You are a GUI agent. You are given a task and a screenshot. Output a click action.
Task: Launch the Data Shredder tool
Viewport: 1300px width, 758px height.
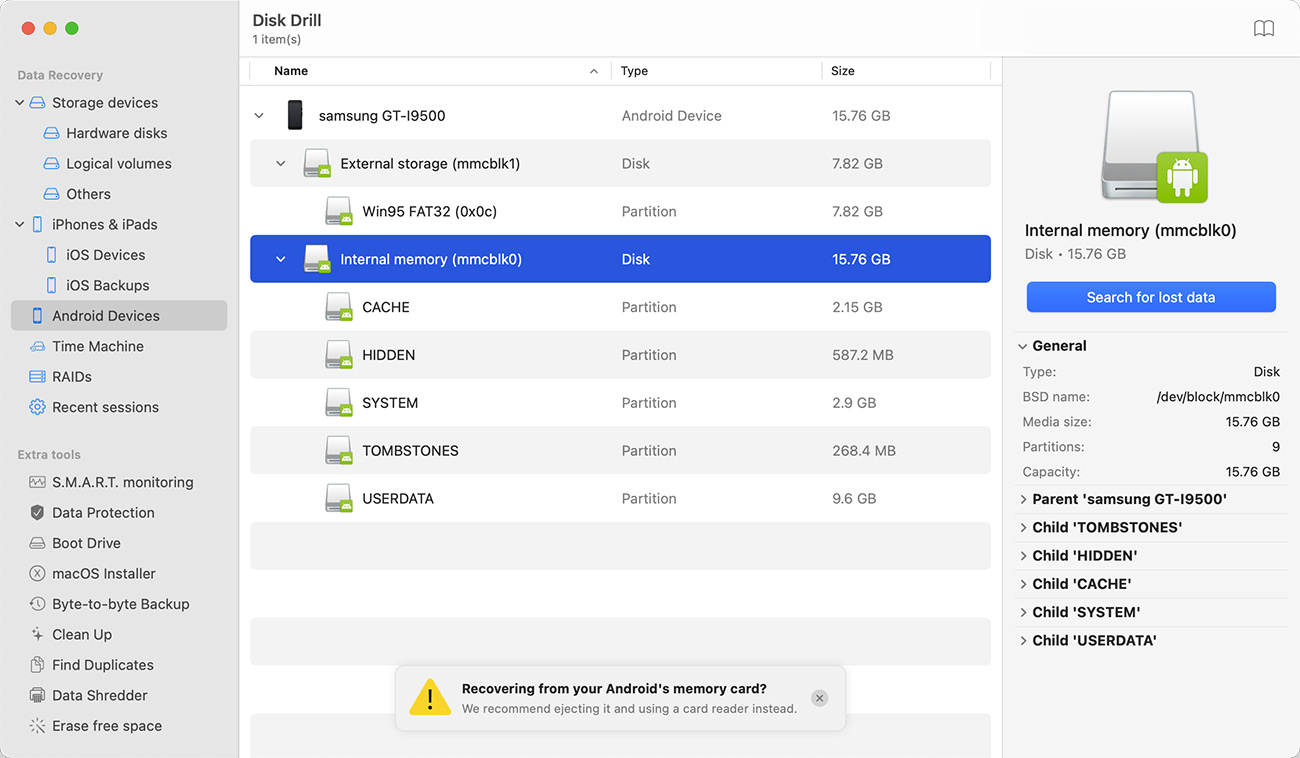pos(101,694)
